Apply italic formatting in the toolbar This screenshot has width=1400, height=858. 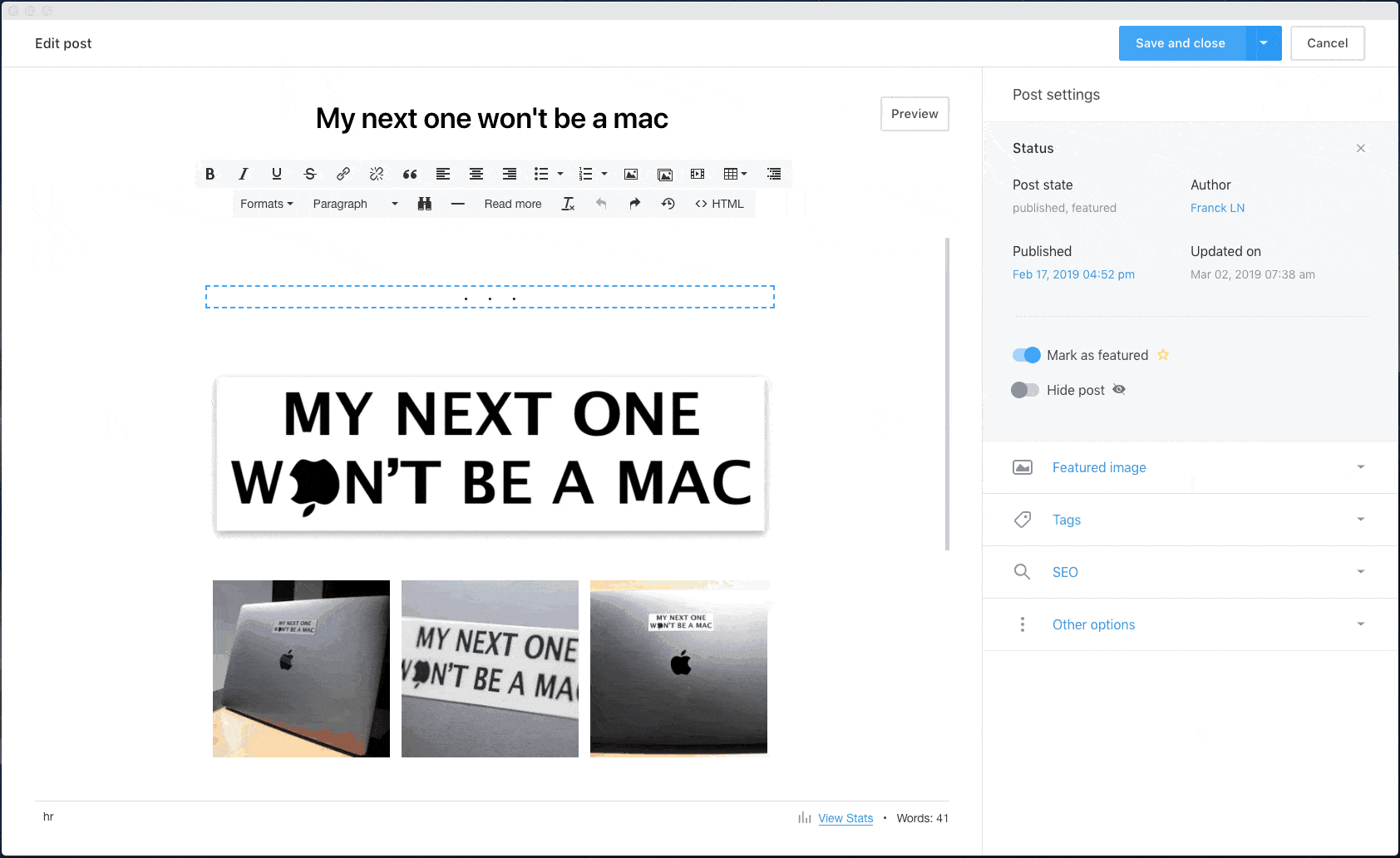tap(244, 174)
